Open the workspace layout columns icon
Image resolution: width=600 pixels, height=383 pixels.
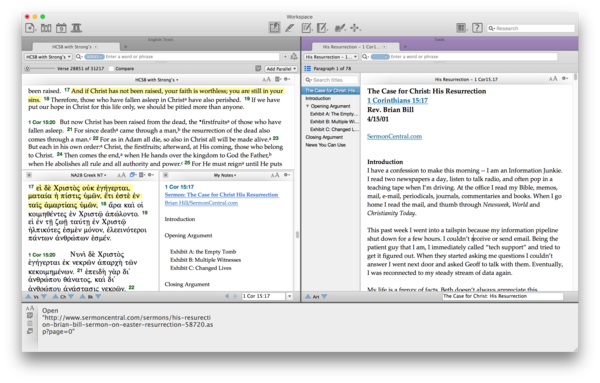click(x=461, y=28)
